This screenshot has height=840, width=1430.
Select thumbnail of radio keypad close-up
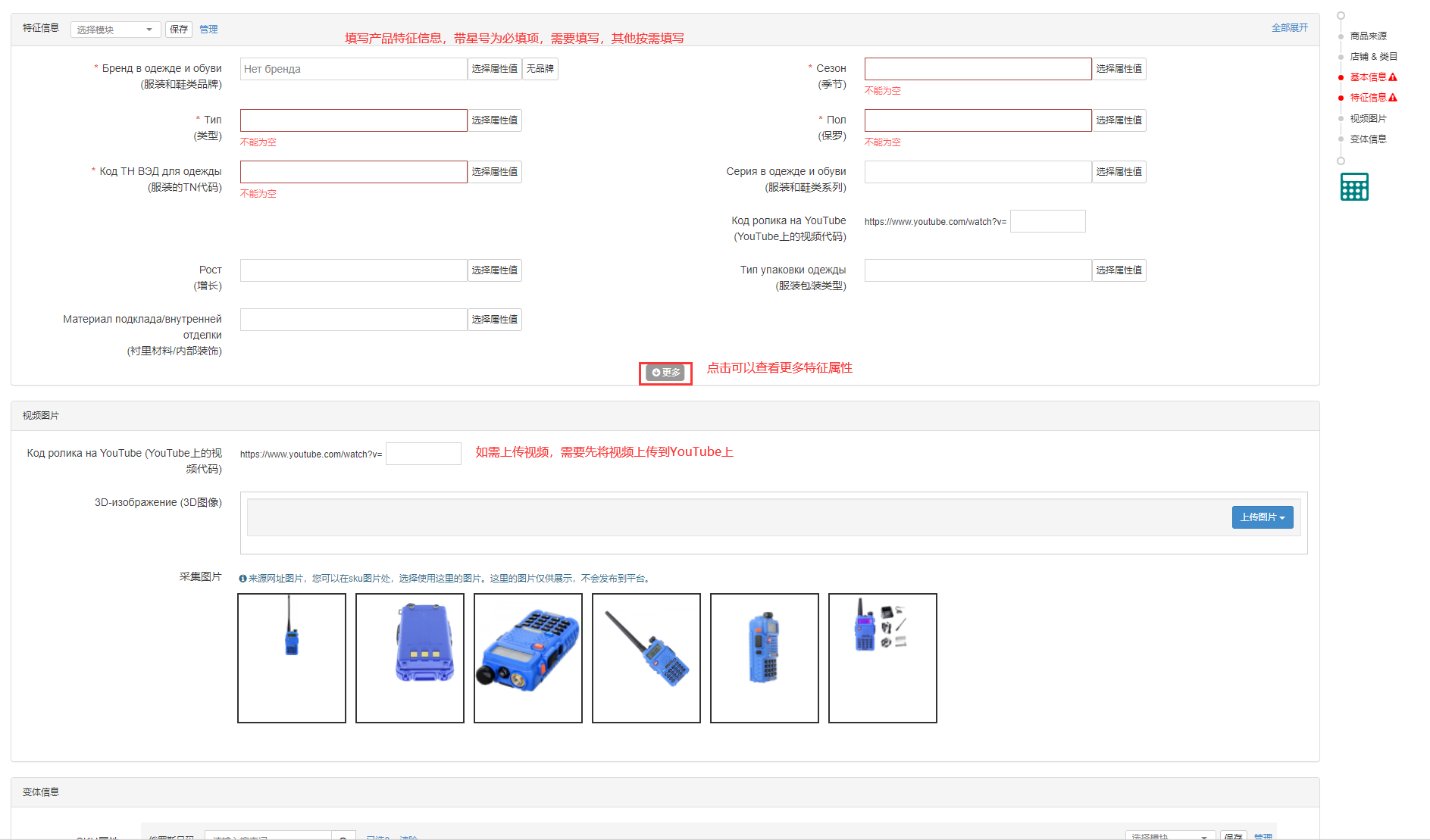click(x=528, y=658)
